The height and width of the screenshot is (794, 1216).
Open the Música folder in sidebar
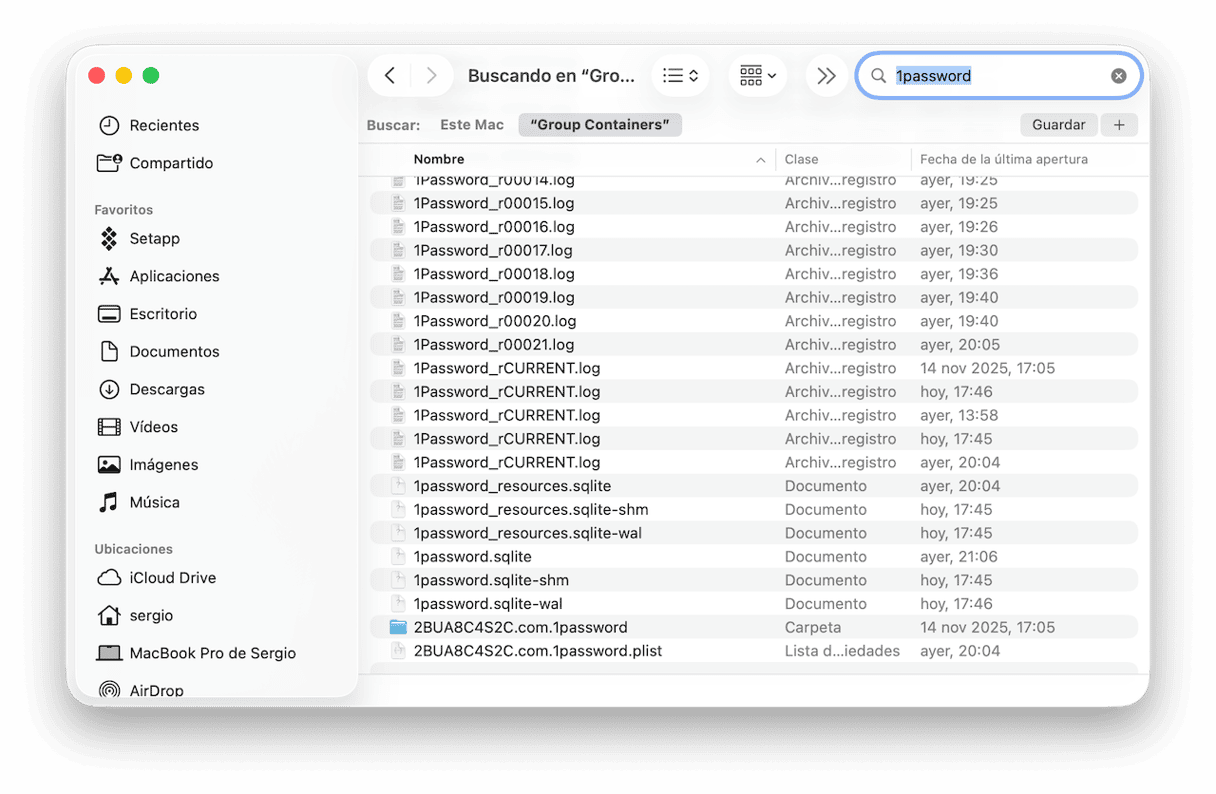154,502
